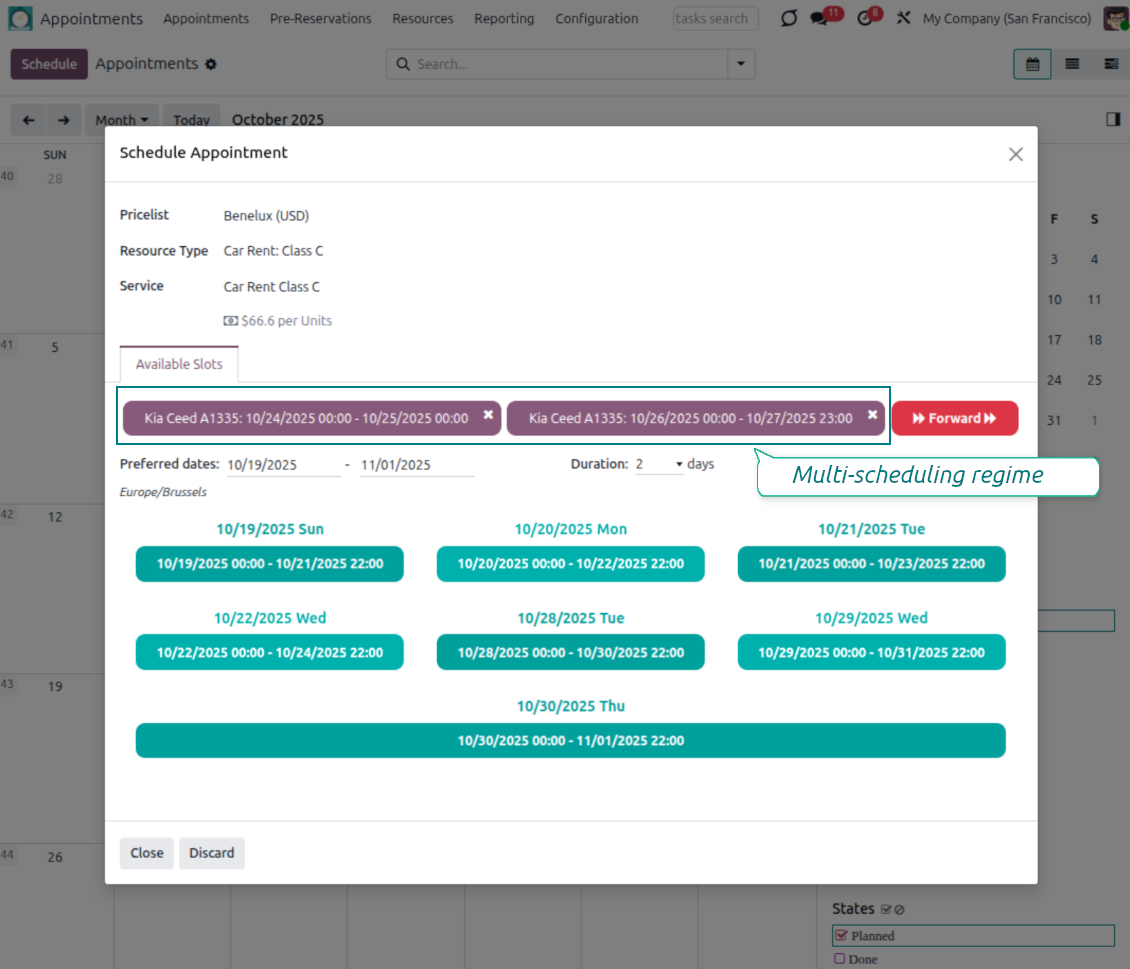Open the Duration days dropdown
This screenshot has height=969, width=1130.
click(x=660, y=465)
